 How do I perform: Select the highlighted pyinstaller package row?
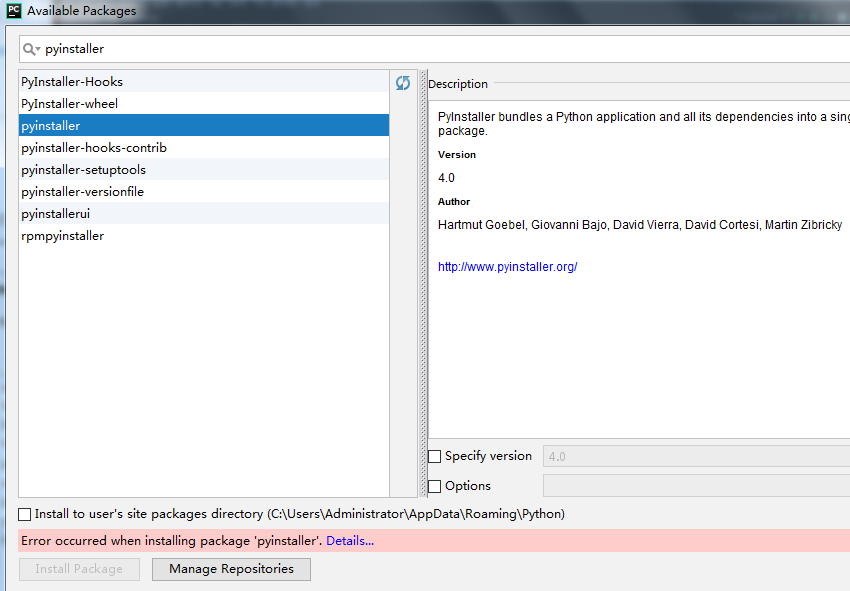[x=204, y=125]
